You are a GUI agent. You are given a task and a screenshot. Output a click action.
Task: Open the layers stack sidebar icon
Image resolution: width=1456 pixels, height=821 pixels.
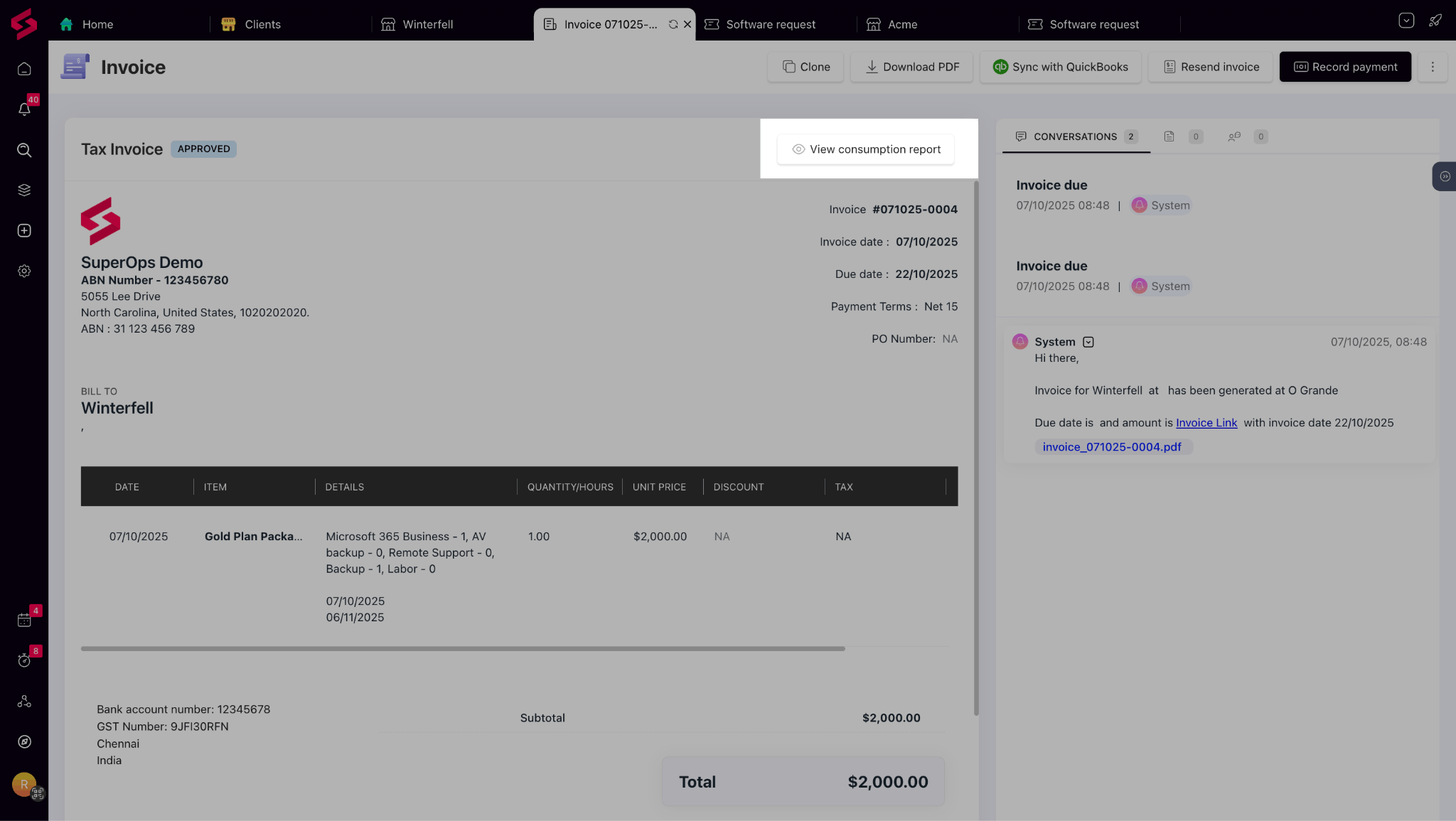[x=24, y=191]
